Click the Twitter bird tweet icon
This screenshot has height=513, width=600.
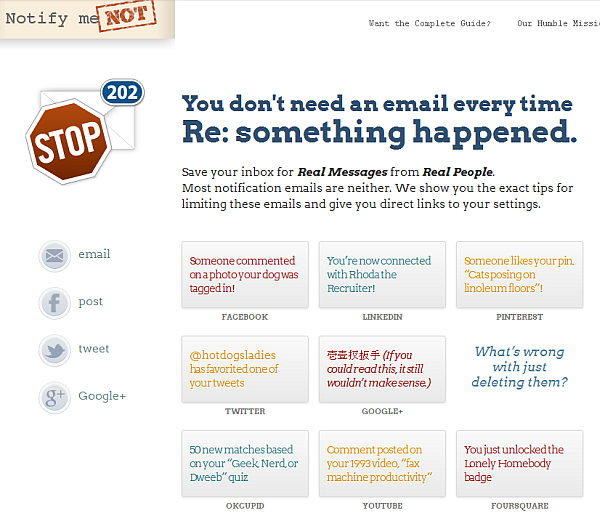click(x=54, y=350)
